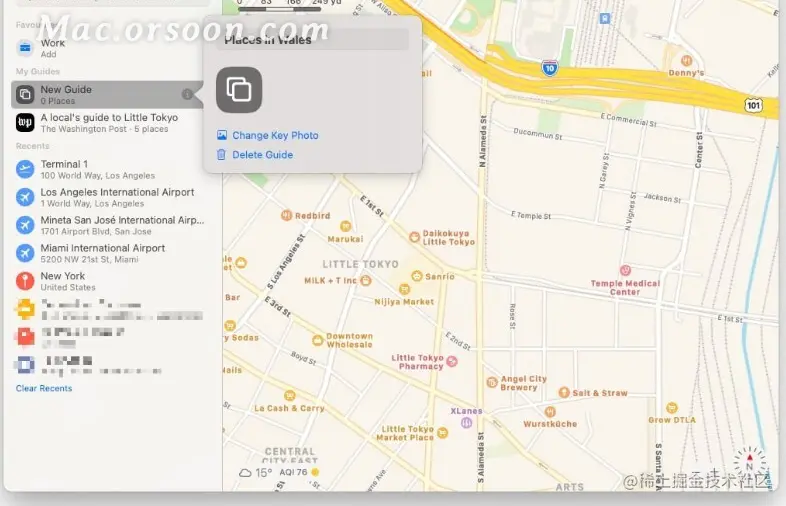Click the Mineta San José airport plane icon
Screen dimensions: 786x506
point(25,225)
